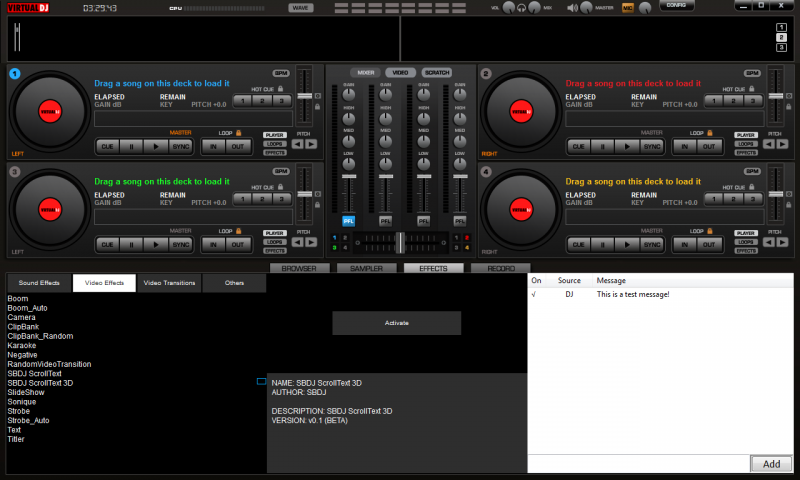The image size is (800, 480).
Task: Enable PFL on mixer channel 3
Action: pos(423,221)
